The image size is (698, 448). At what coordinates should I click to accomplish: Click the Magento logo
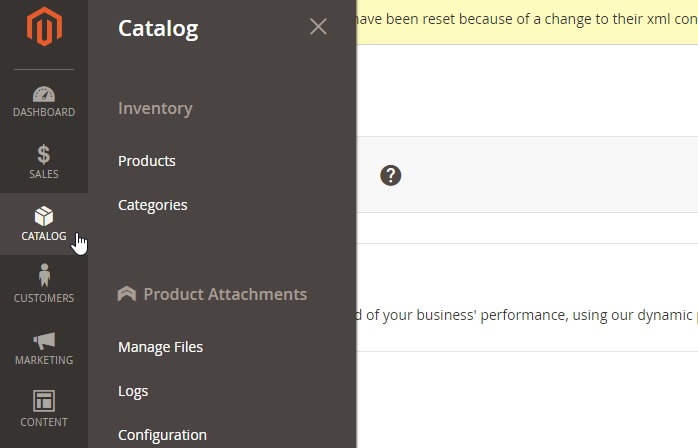click(43, 29)
